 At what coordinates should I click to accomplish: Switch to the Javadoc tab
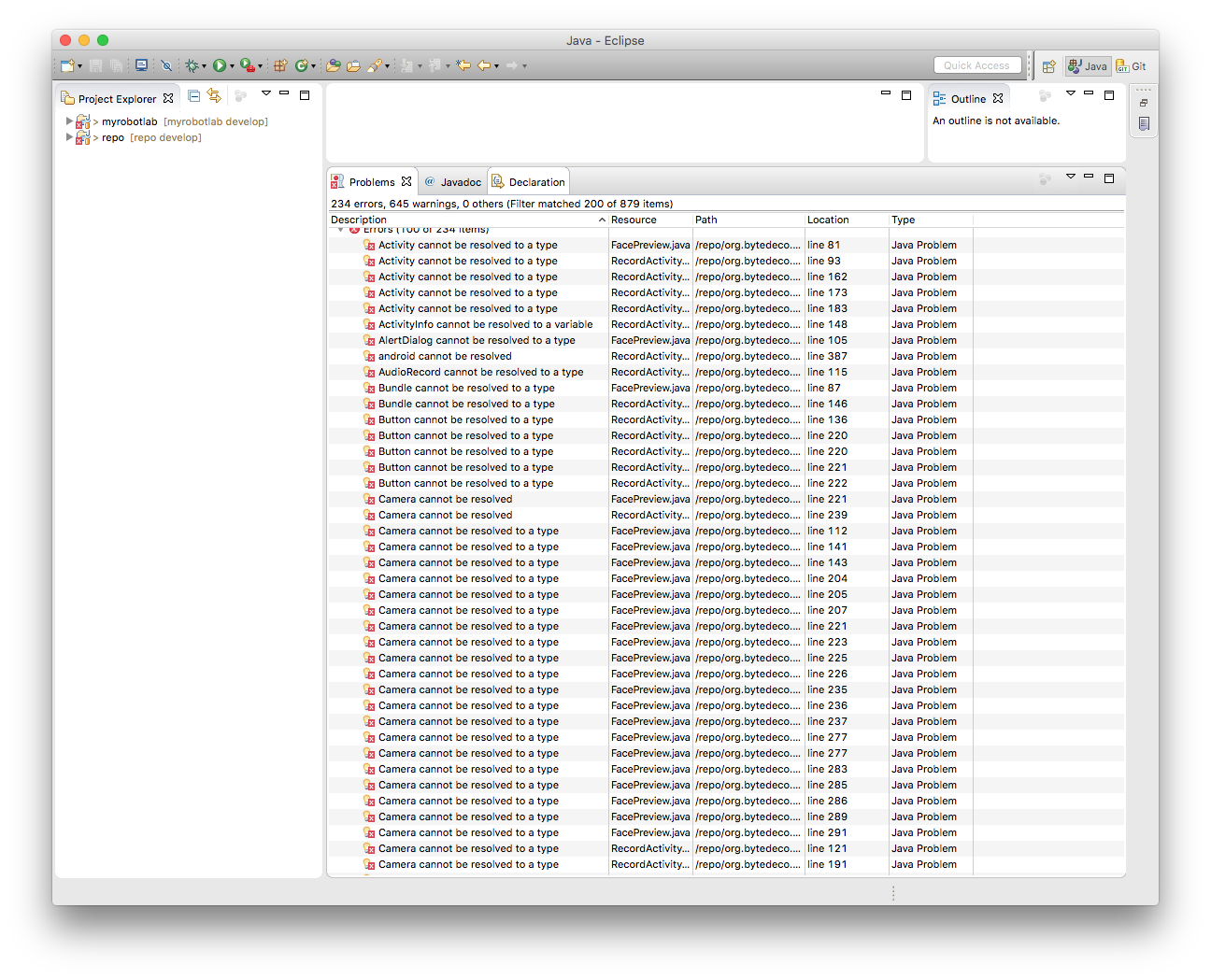[x=452, y=181]
